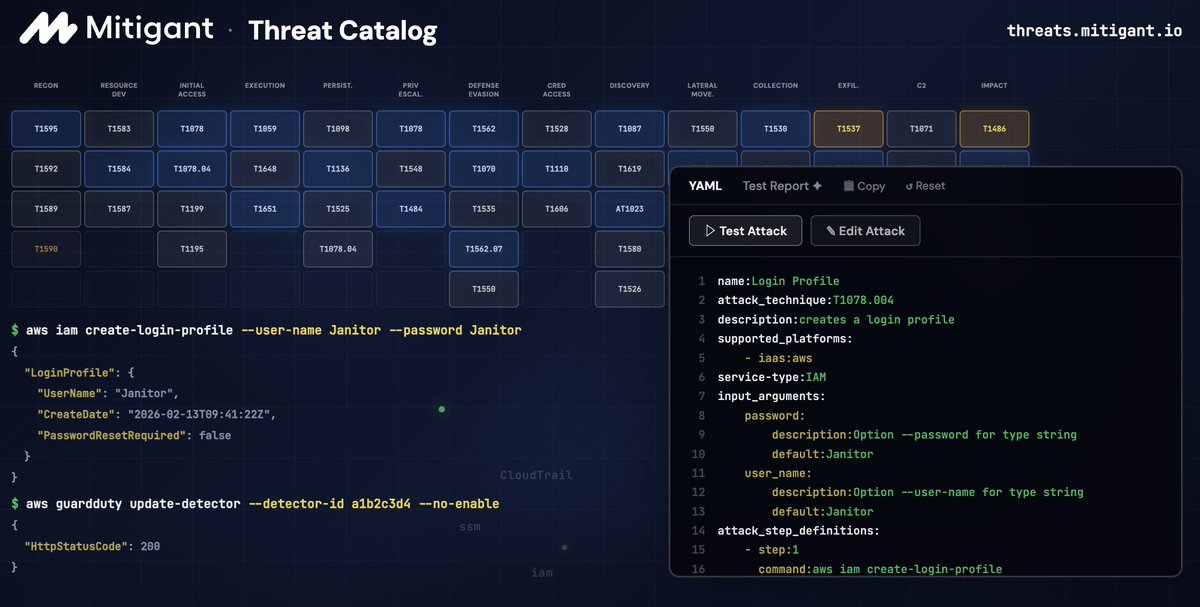The width and height of the screenshot is (1200, 607).
Task: Select the T1484 technique cell
Action: point(411,209)
